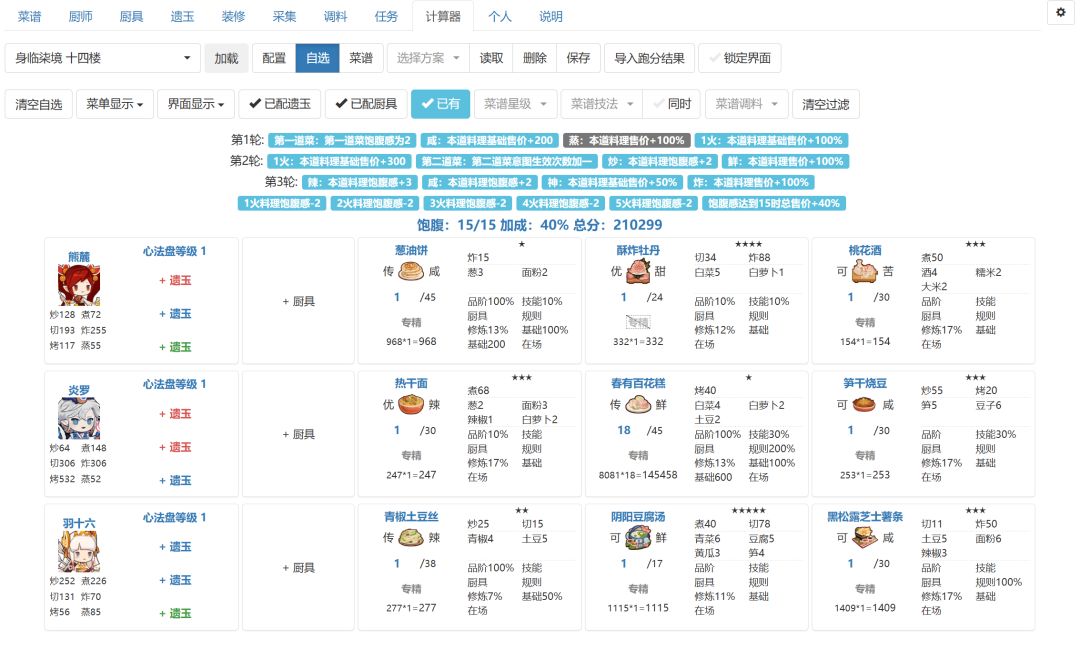1080x670 pixels.
Task: Add 厨具 for 羽十六
Action: (x=298, y=567)
